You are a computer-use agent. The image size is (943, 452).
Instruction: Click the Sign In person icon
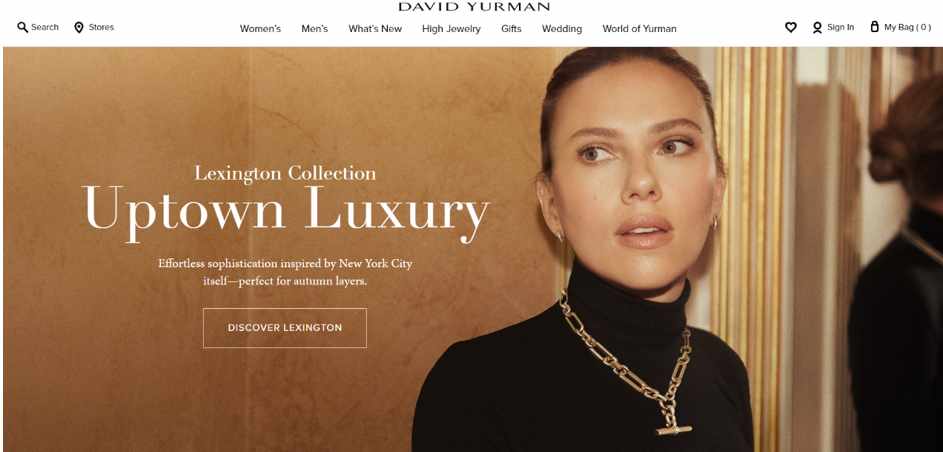coord(817,28)
